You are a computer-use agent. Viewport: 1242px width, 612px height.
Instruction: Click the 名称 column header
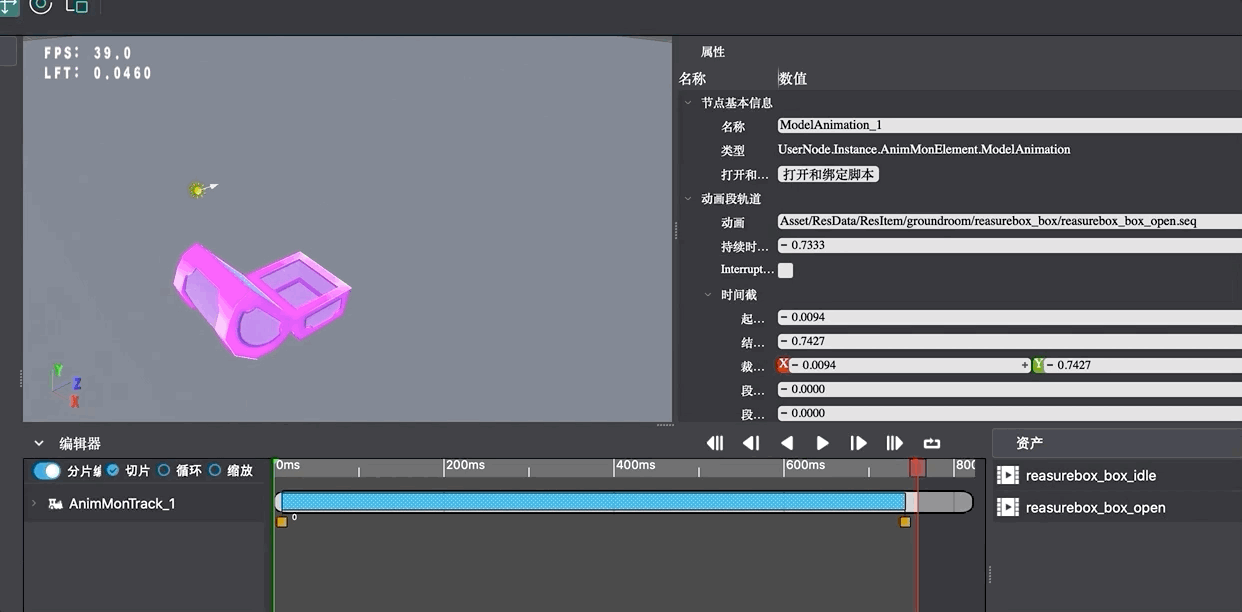pyautogui.click(x=692, y=78)
